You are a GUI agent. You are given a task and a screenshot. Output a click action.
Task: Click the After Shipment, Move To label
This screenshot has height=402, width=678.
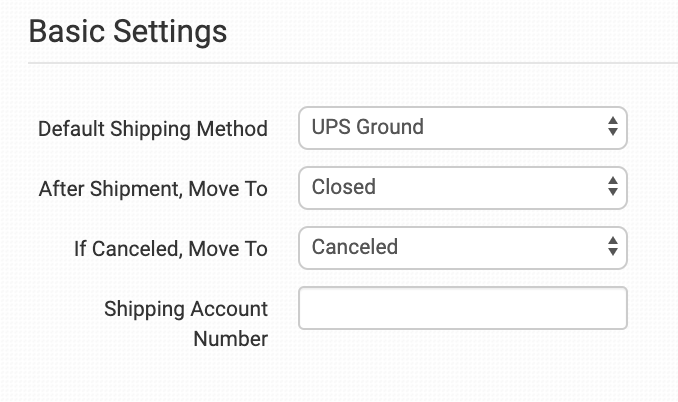(x=153, y=189)
